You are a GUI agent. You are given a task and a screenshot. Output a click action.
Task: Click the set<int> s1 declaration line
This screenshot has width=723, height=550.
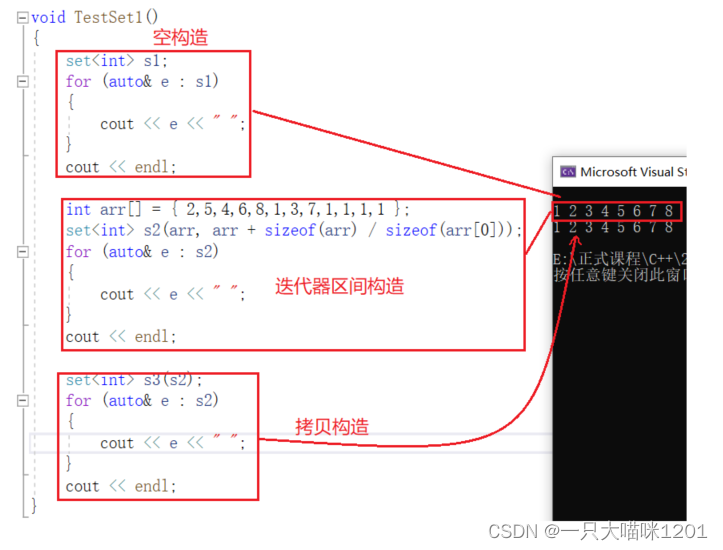[x=117, y=61]
